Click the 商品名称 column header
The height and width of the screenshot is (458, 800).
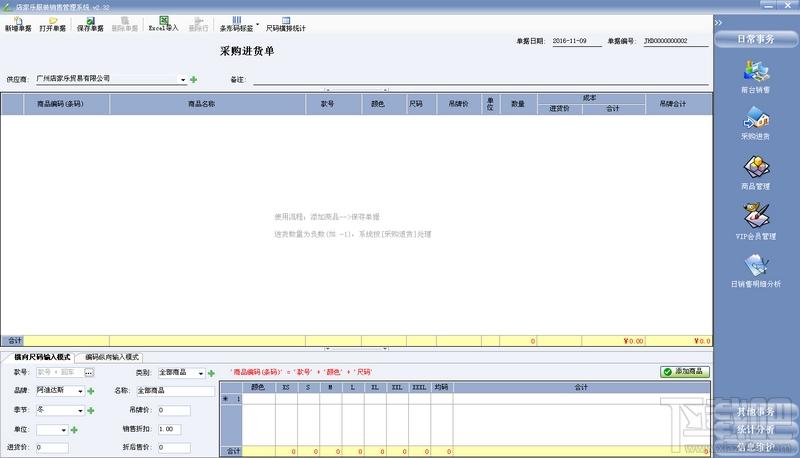208,104
